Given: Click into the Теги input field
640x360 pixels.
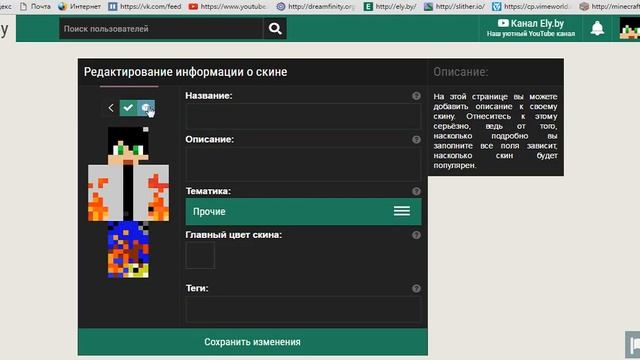Looking at the screenshot, I should click(x=303, y=310).
